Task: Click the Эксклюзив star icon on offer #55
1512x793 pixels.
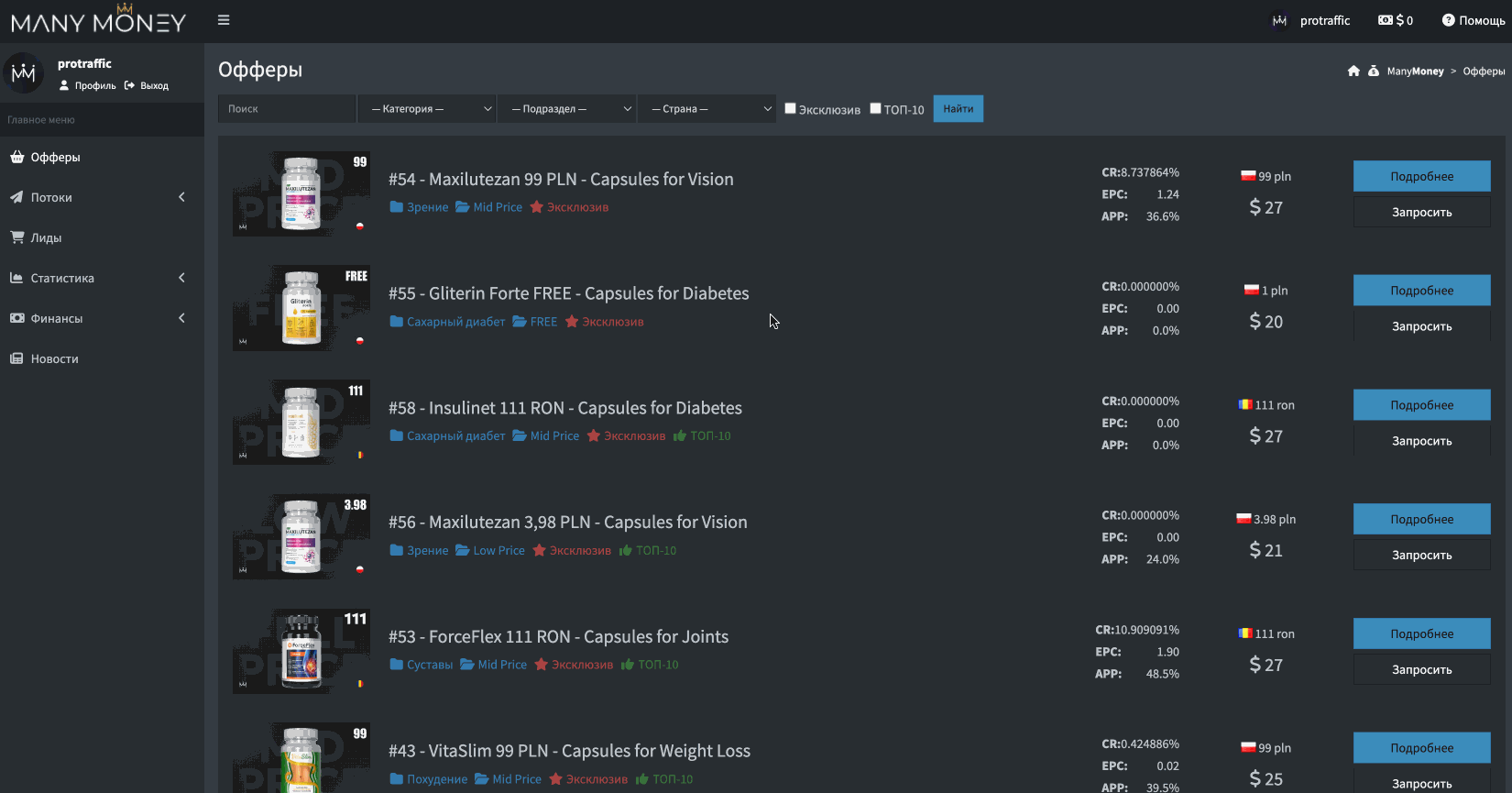Action: point(572,322)
